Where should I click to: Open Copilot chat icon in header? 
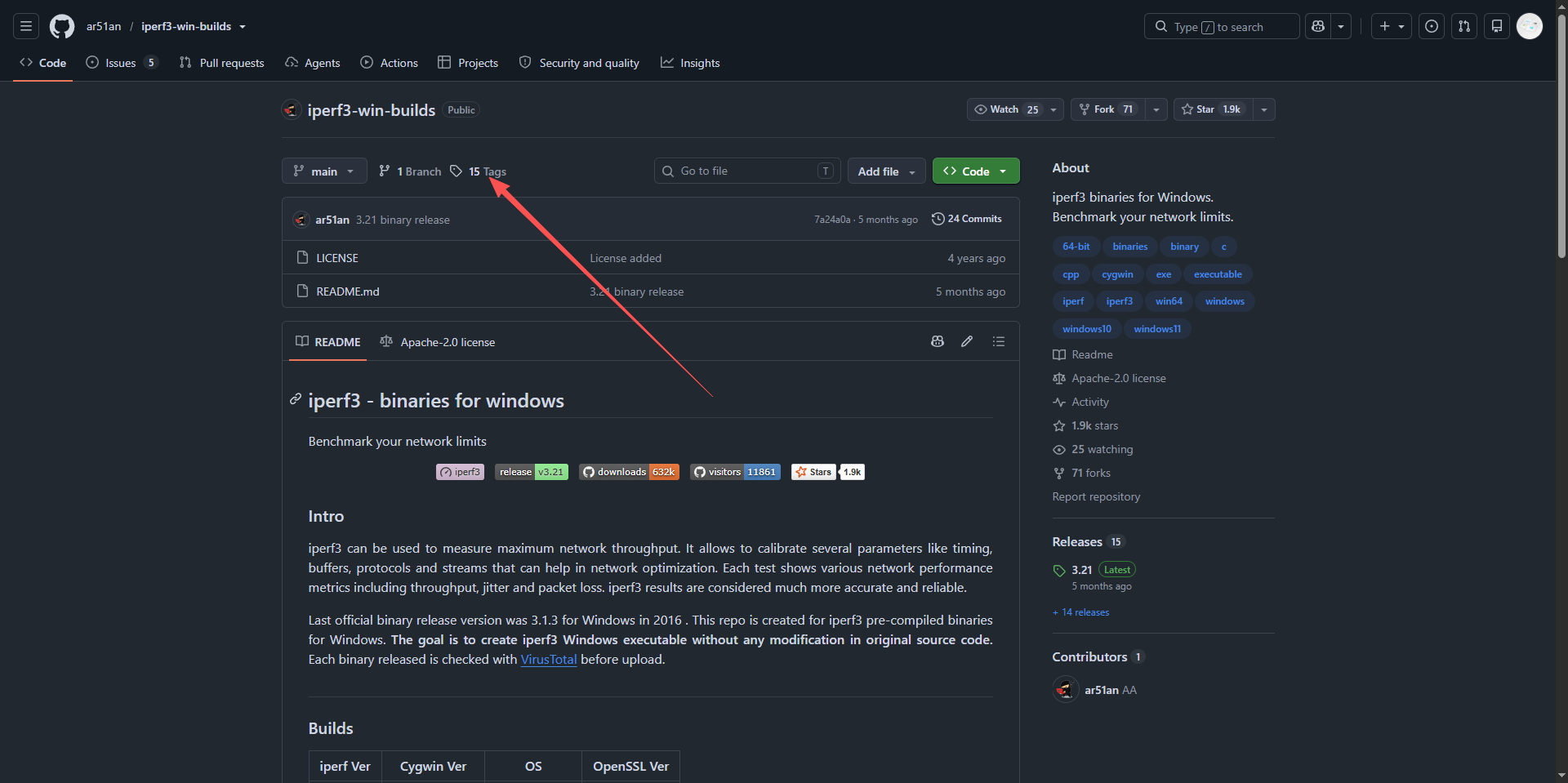tap(1318, 27)
